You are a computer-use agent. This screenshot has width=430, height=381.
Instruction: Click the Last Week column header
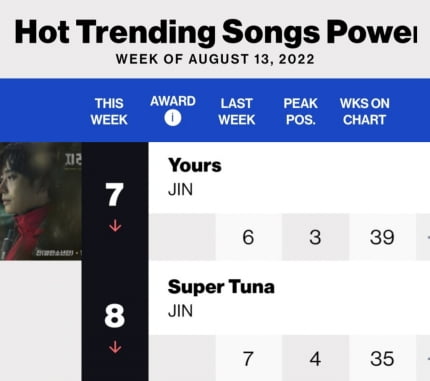[237, 111]
